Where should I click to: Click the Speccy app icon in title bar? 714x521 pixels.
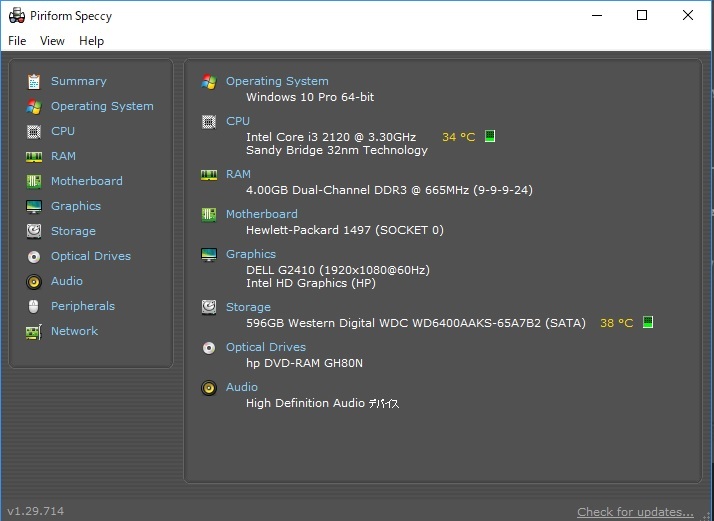[17, 15]
